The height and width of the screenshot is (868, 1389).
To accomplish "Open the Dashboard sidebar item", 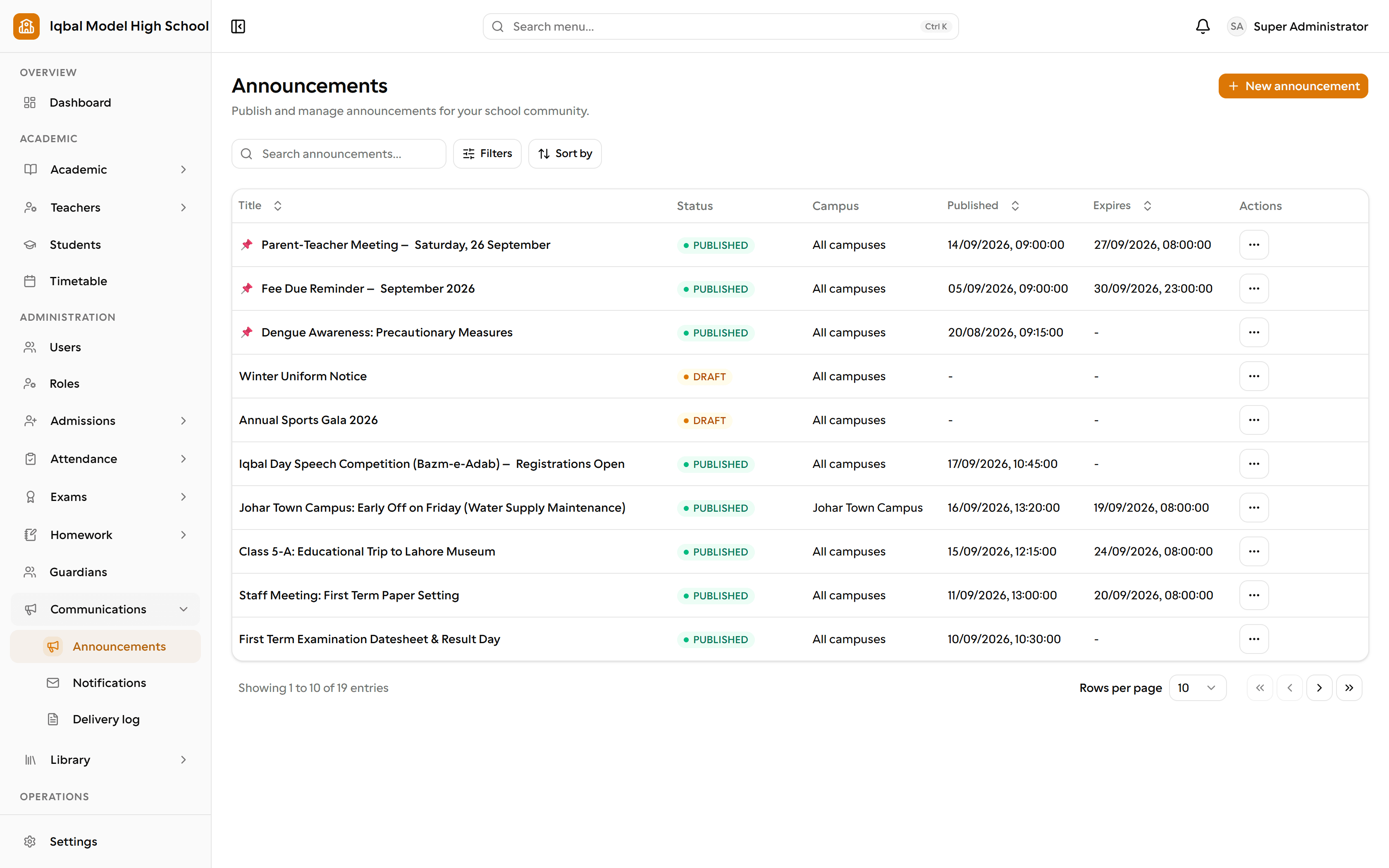I will point(105,103).
